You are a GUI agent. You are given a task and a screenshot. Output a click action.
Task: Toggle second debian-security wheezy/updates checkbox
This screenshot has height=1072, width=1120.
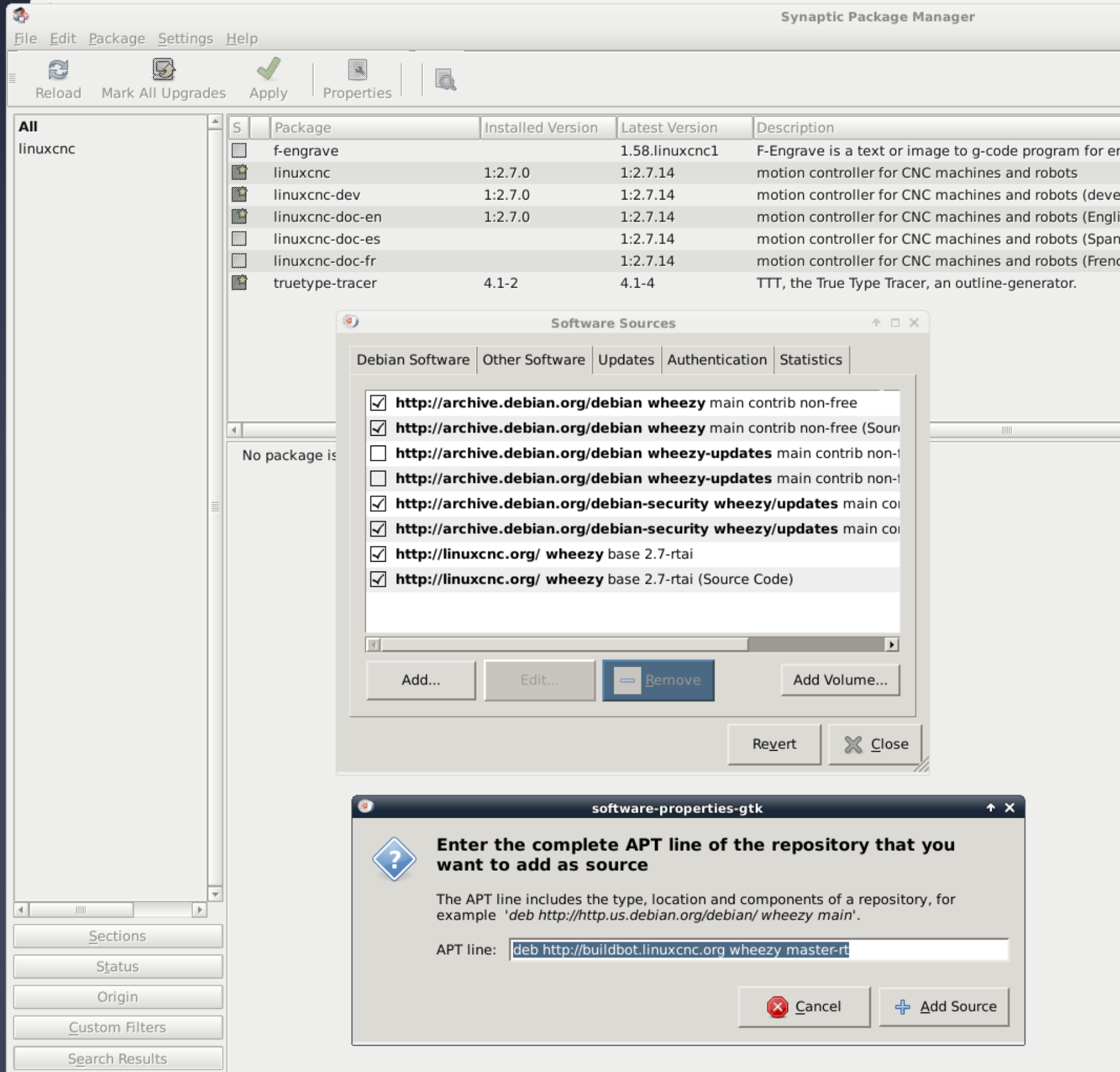click(x=378, y=528)
